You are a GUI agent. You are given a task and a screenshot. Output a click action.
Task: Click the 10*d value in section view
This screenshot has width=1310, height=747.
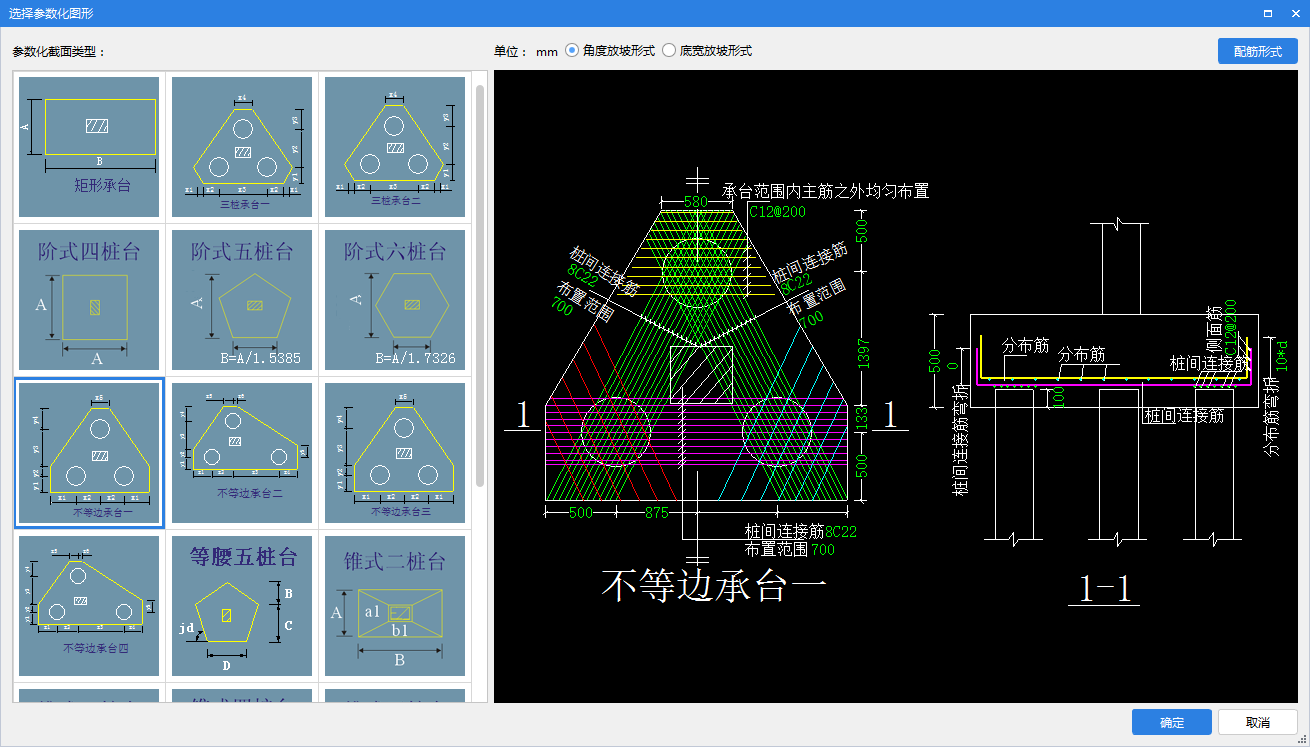pos(1283,357)
